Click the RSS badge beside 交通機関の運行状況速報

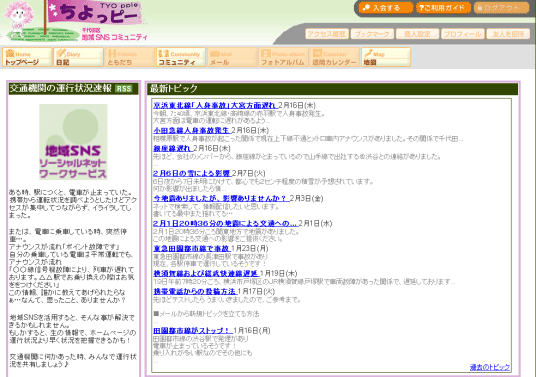tap(124, 89)
